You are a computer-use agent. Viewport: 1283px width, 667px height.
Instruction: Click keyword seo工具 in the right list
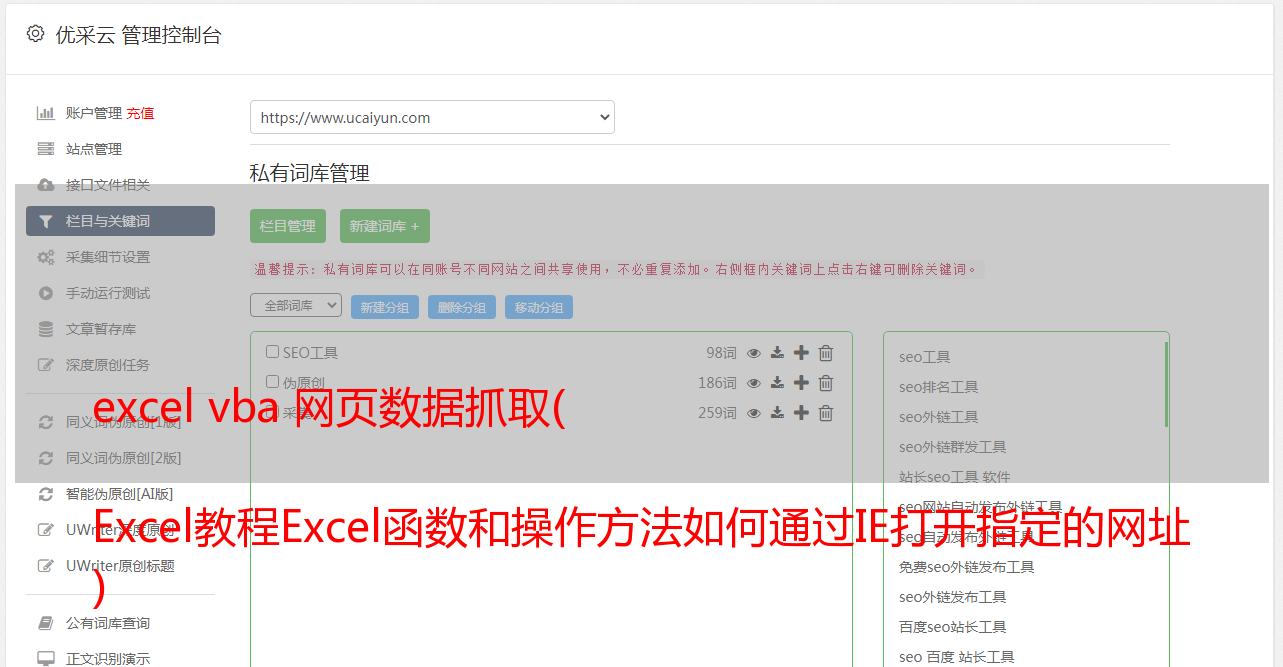[925, 357]
